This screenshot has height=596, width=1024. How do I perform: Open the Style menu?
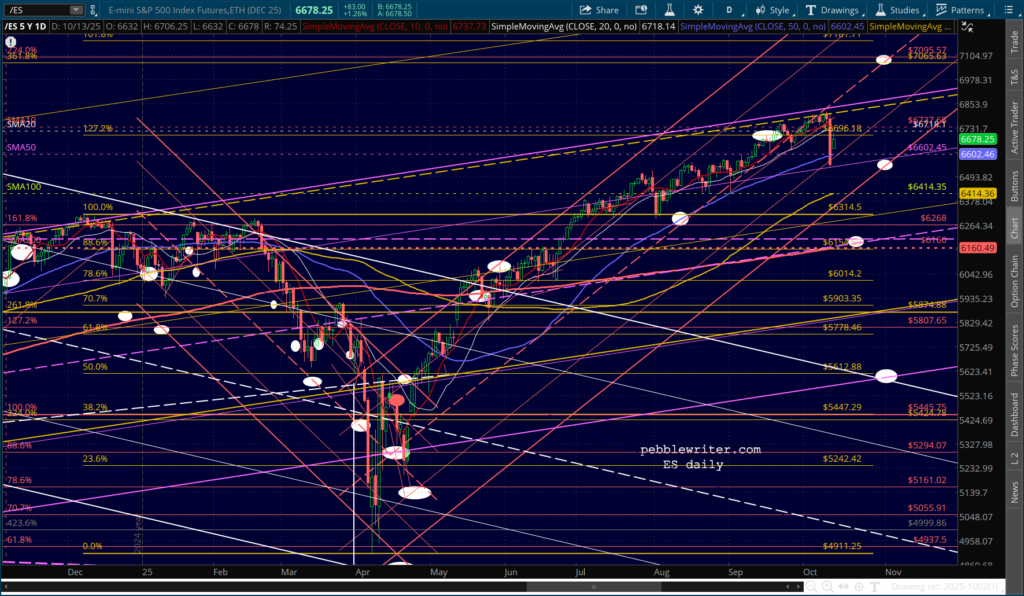773,10
